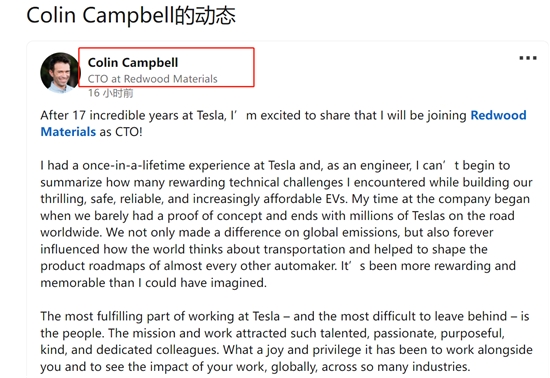Click the text 'After 17 incredible years at Tesla'
550x378 pixels.
tap(132, 115)
